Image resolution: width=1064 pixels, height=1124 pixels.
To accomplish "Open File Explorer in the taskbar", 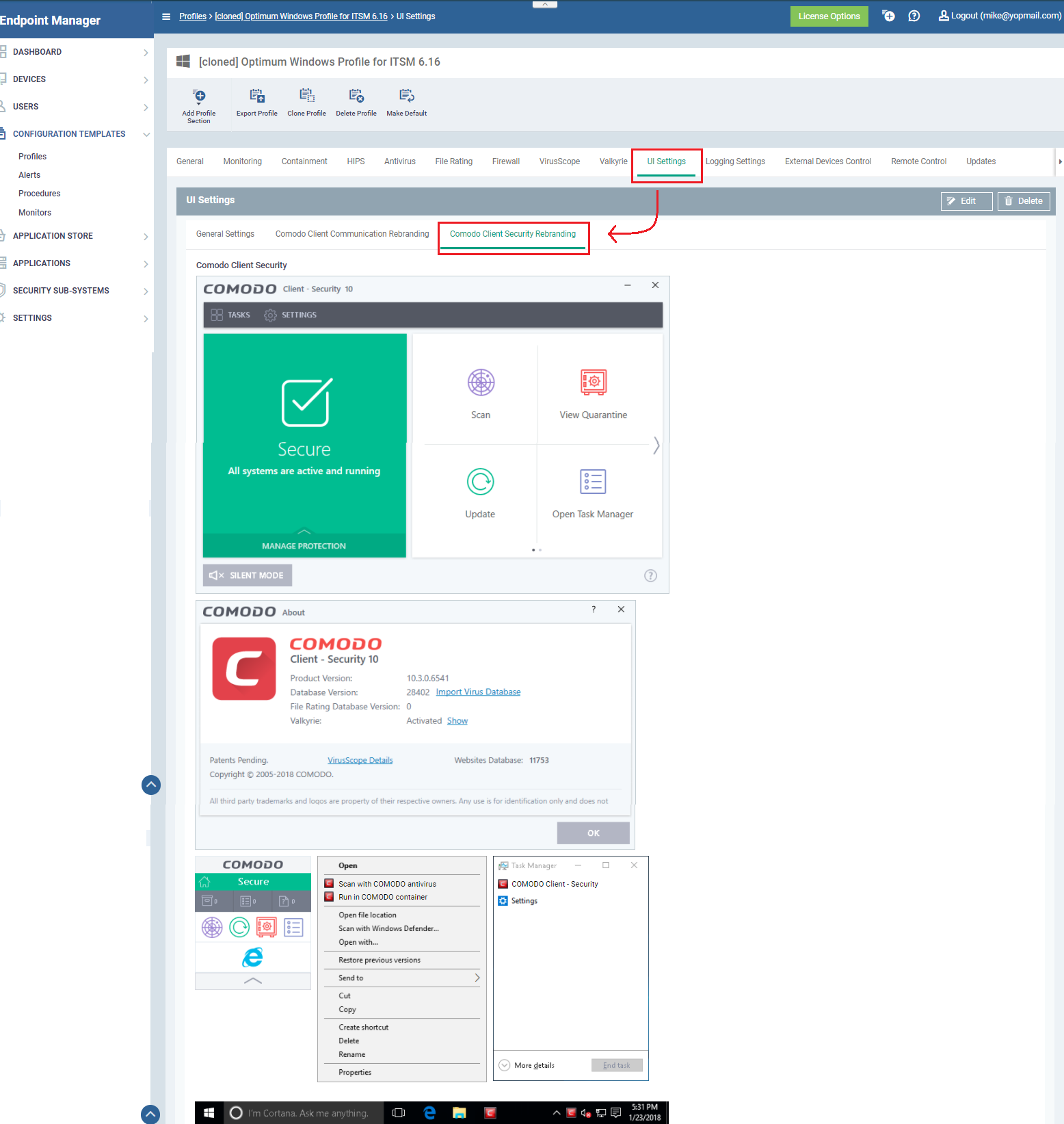I will 460,1112.
